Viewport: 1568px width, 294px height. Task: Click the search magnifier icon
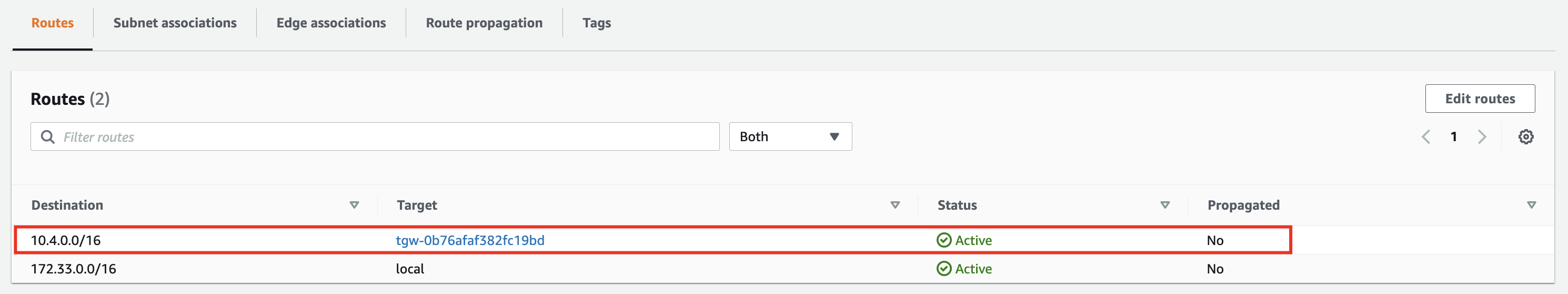47,136
